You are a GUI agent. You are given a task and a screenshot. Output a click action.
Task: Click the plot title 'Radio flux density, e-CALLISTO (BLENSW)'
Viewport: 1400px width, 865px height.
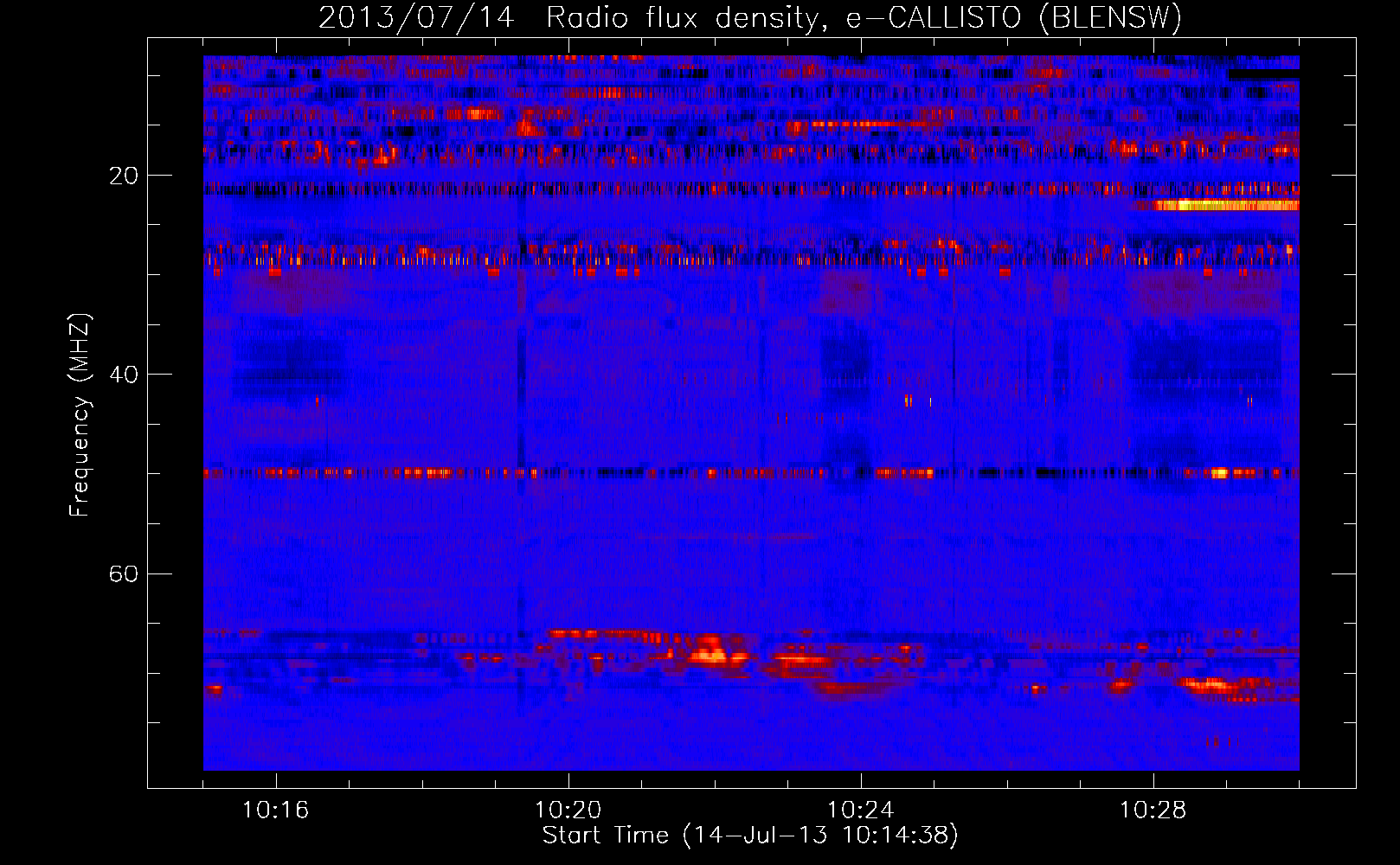coord(864,17)
